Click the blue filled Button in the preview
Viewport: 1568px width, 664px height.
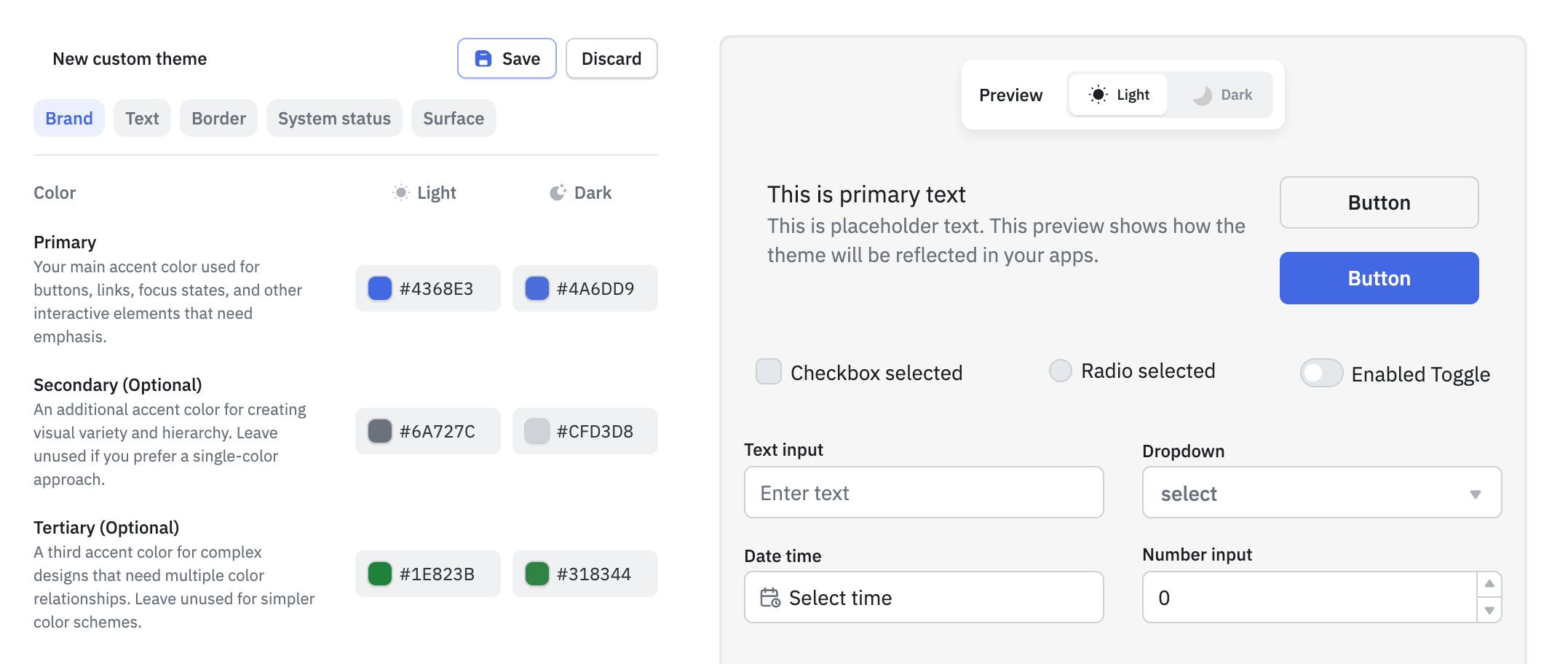(1378, 277)
